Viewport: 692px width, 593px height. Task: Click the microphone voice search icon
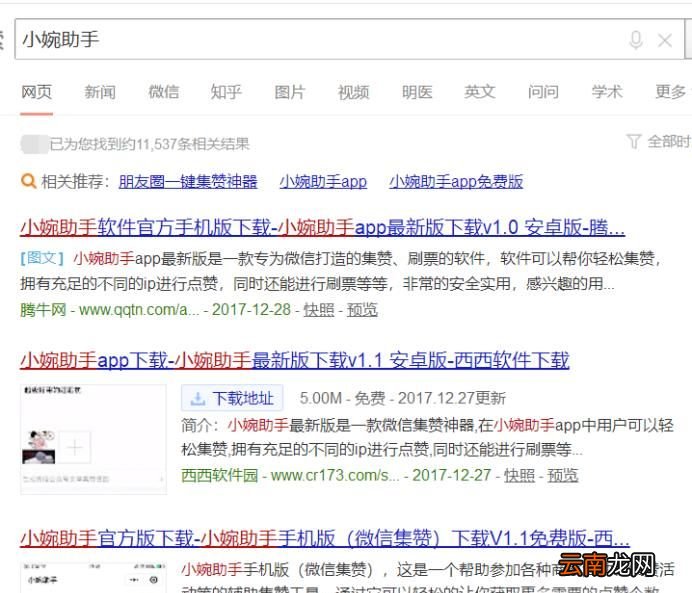pos(636,40)
